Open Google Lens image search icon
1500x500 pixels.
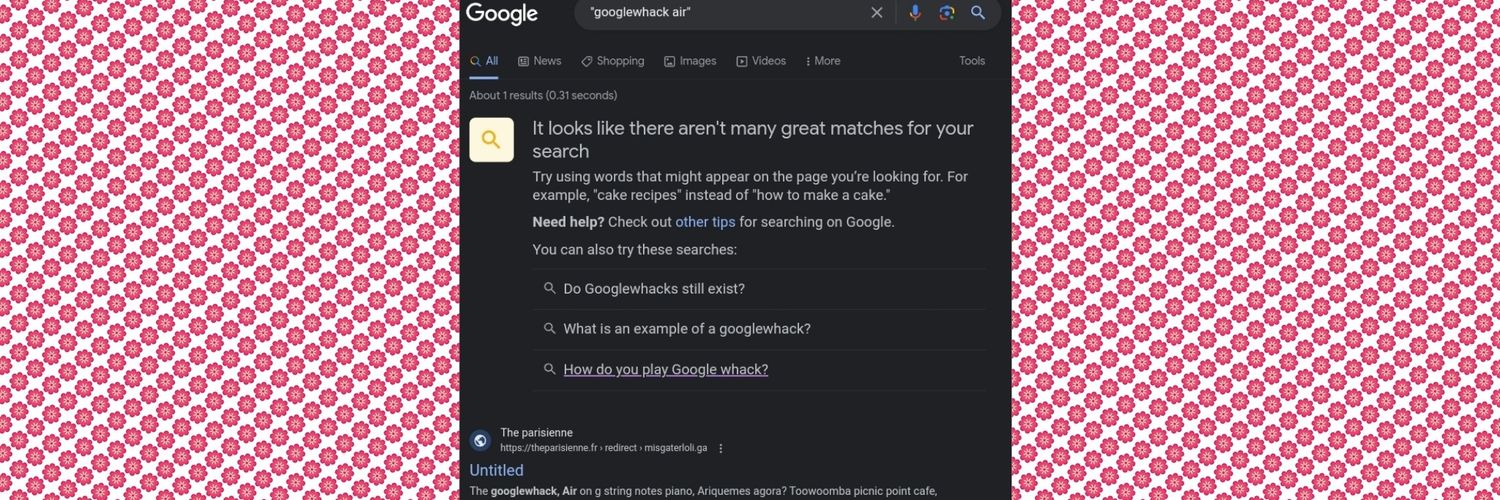point(946,13)
